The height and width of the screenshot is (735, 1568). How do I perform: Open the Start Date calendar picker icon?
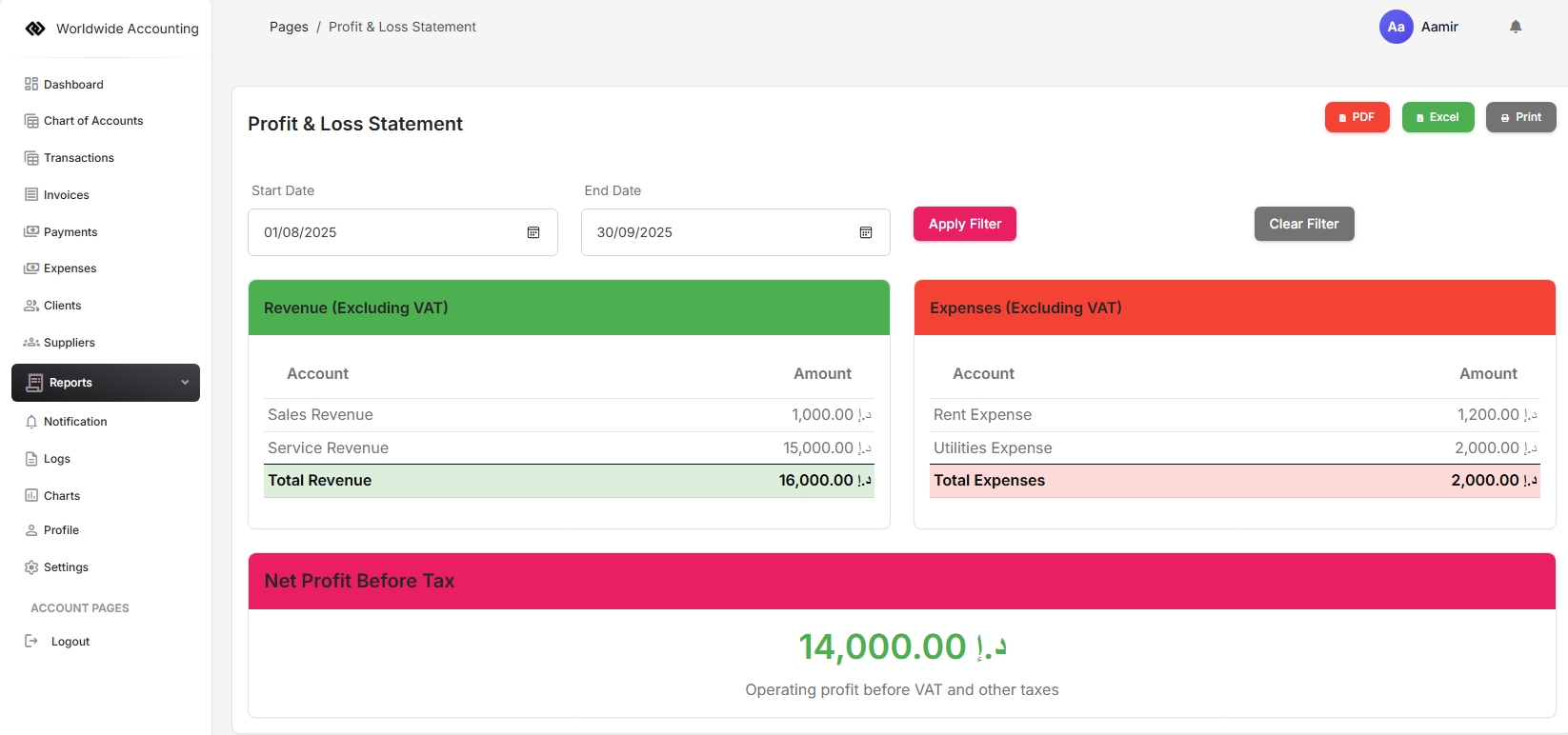point(533,232)
